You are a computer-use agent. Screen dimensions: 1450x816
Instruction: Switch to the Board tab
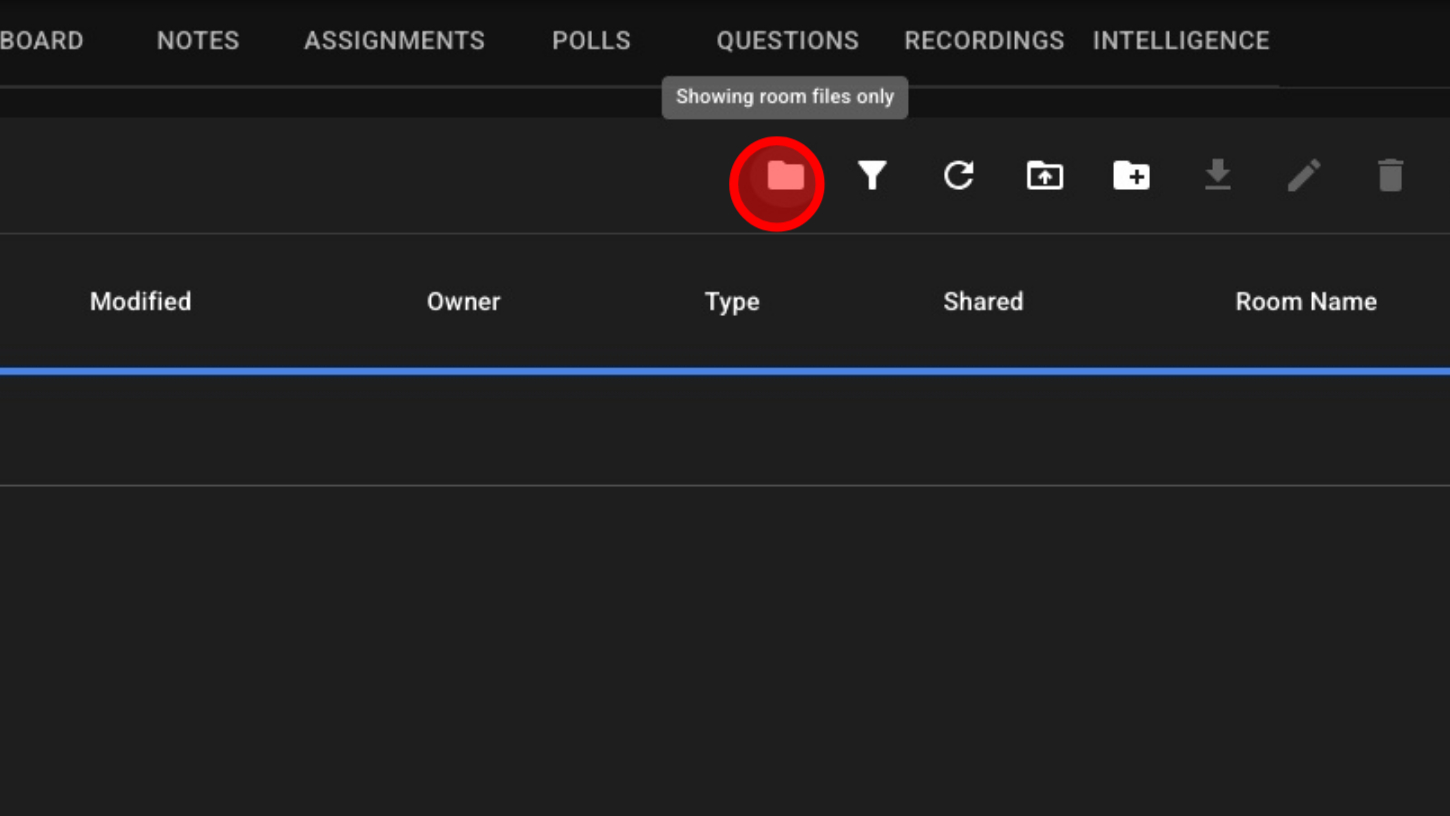click(x=41, y=41)
